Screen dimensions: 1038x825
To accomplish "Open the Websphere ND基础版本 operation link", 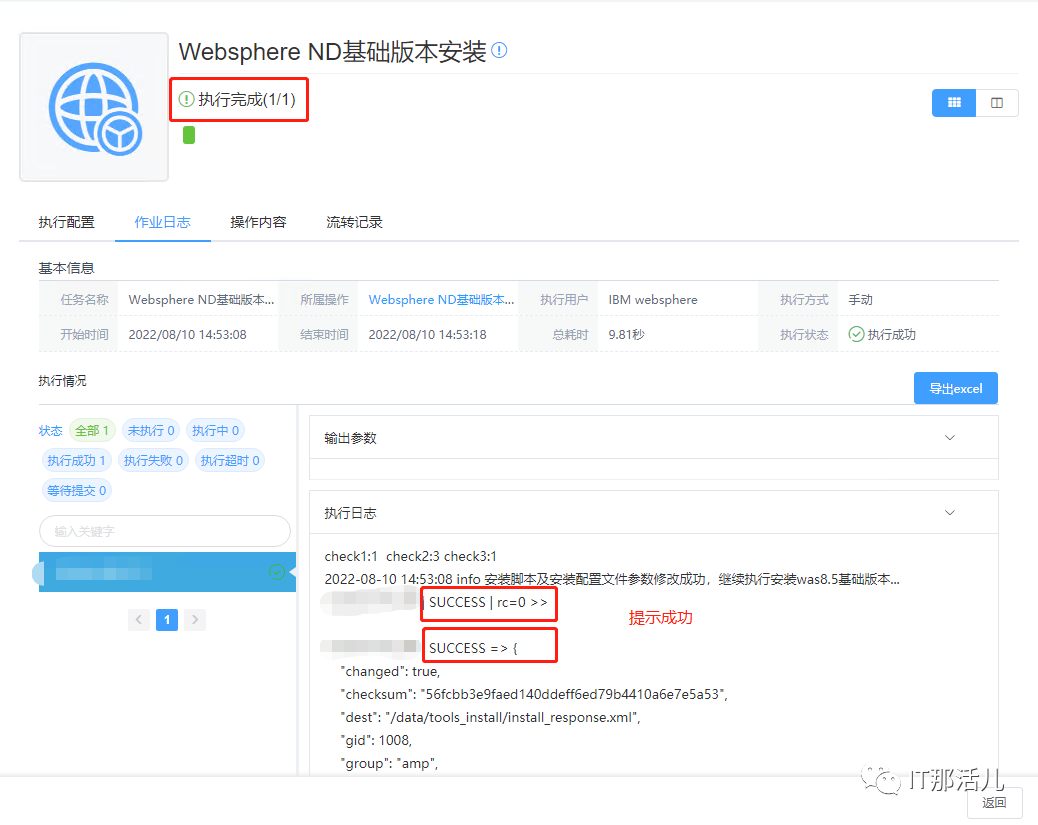I will tap(441, 300).
